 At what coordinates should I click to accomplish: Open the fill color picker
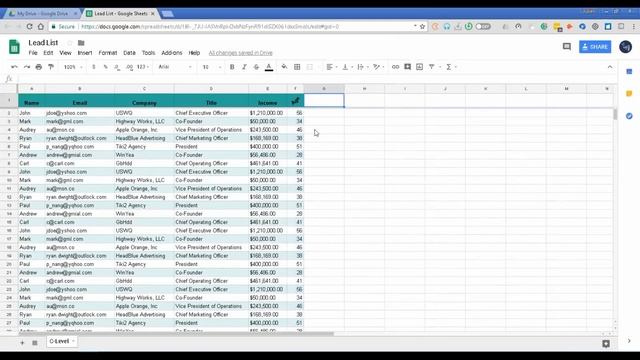[284, 67]
